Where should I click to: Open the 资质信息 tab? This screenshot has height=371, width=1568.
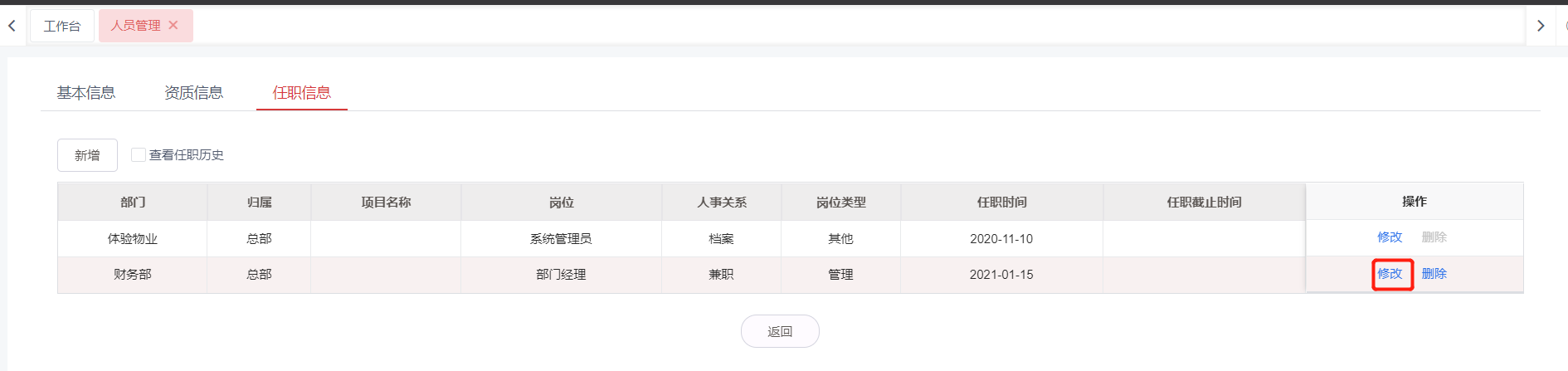193,92
